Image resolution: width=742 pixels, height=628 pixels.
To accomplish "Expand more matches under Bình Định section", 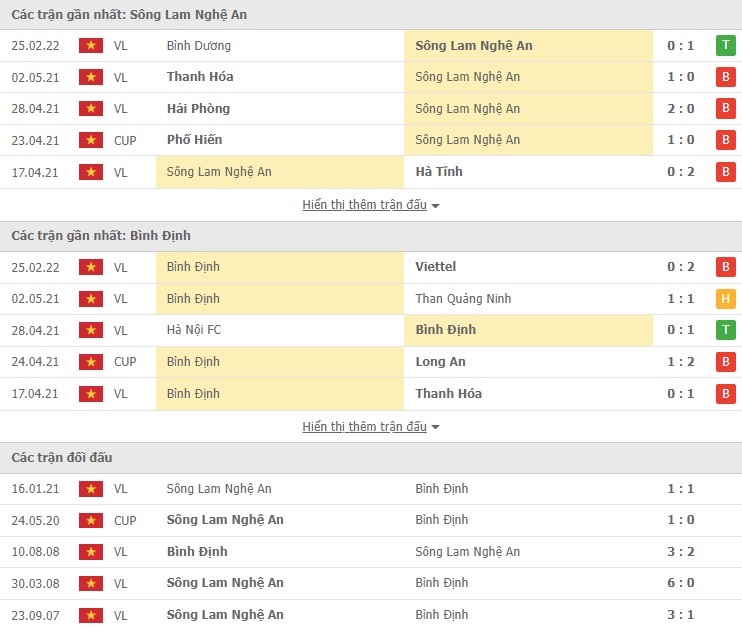I will coord(364,426).
